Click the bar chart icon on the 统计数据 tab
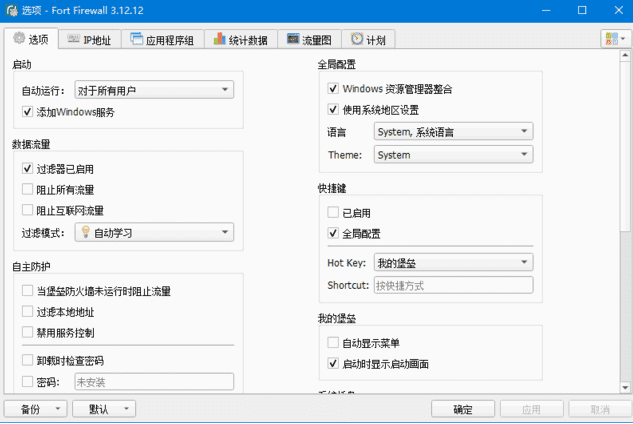This screenshot has width=633, height=424. coord(220,39)
